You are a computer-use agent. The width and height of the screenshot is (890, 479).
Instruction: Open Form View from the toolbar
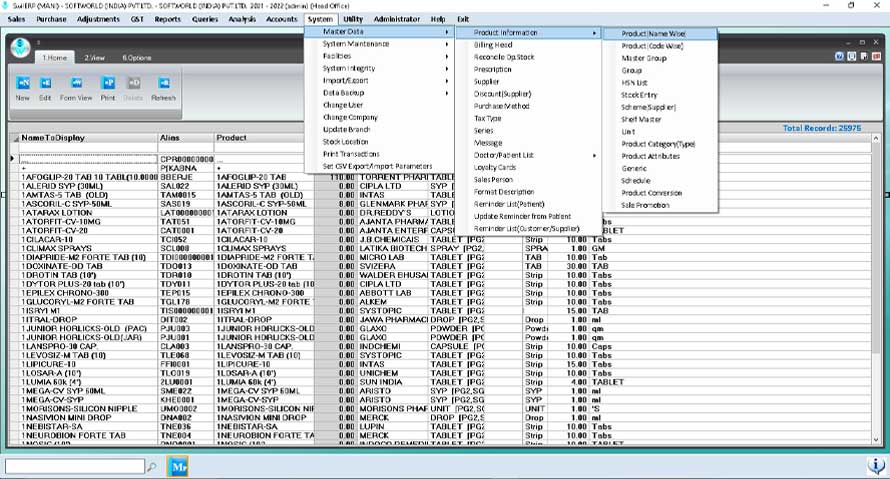click(x=76, y=83)
